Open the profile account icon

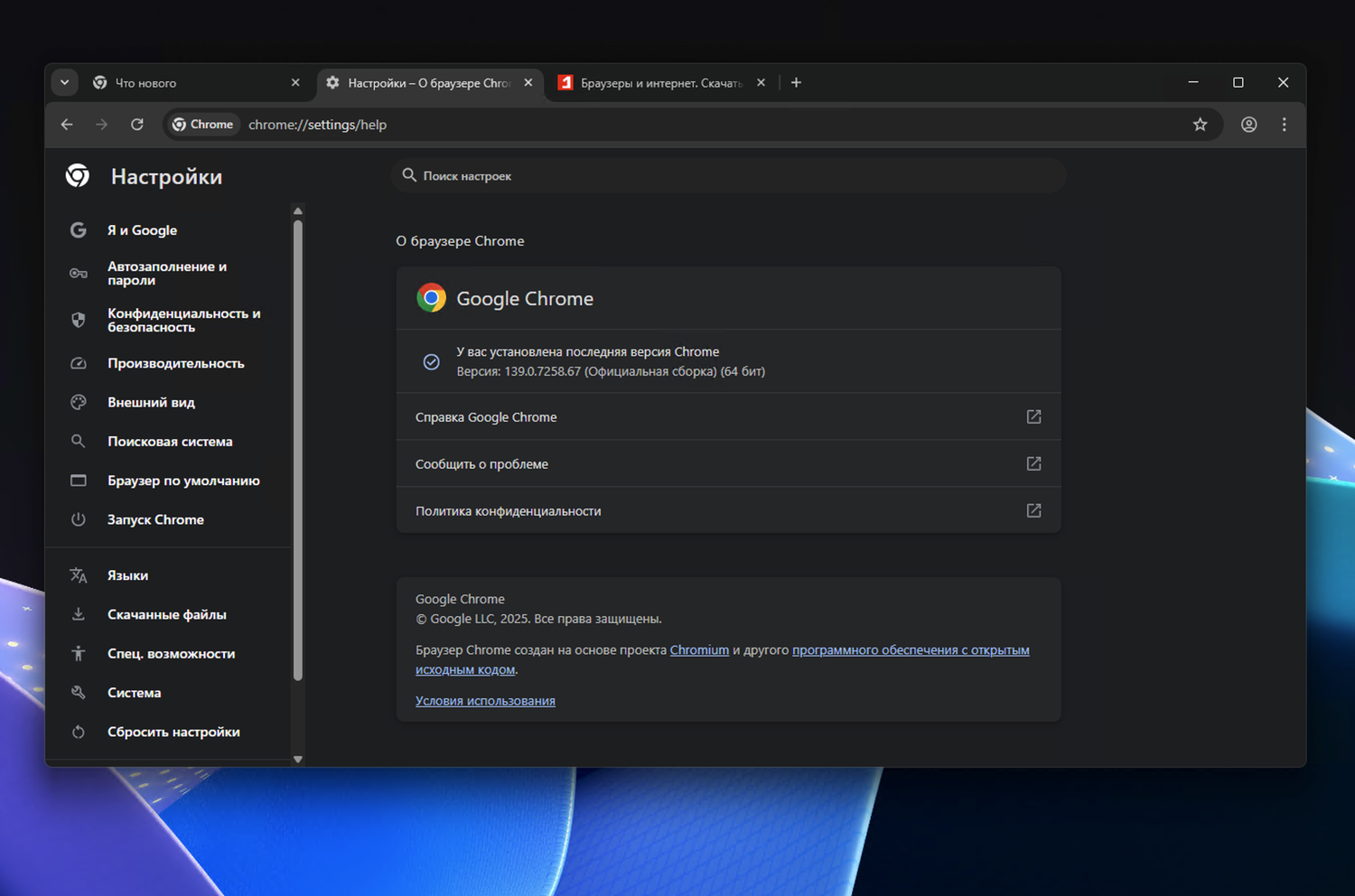1248,125
